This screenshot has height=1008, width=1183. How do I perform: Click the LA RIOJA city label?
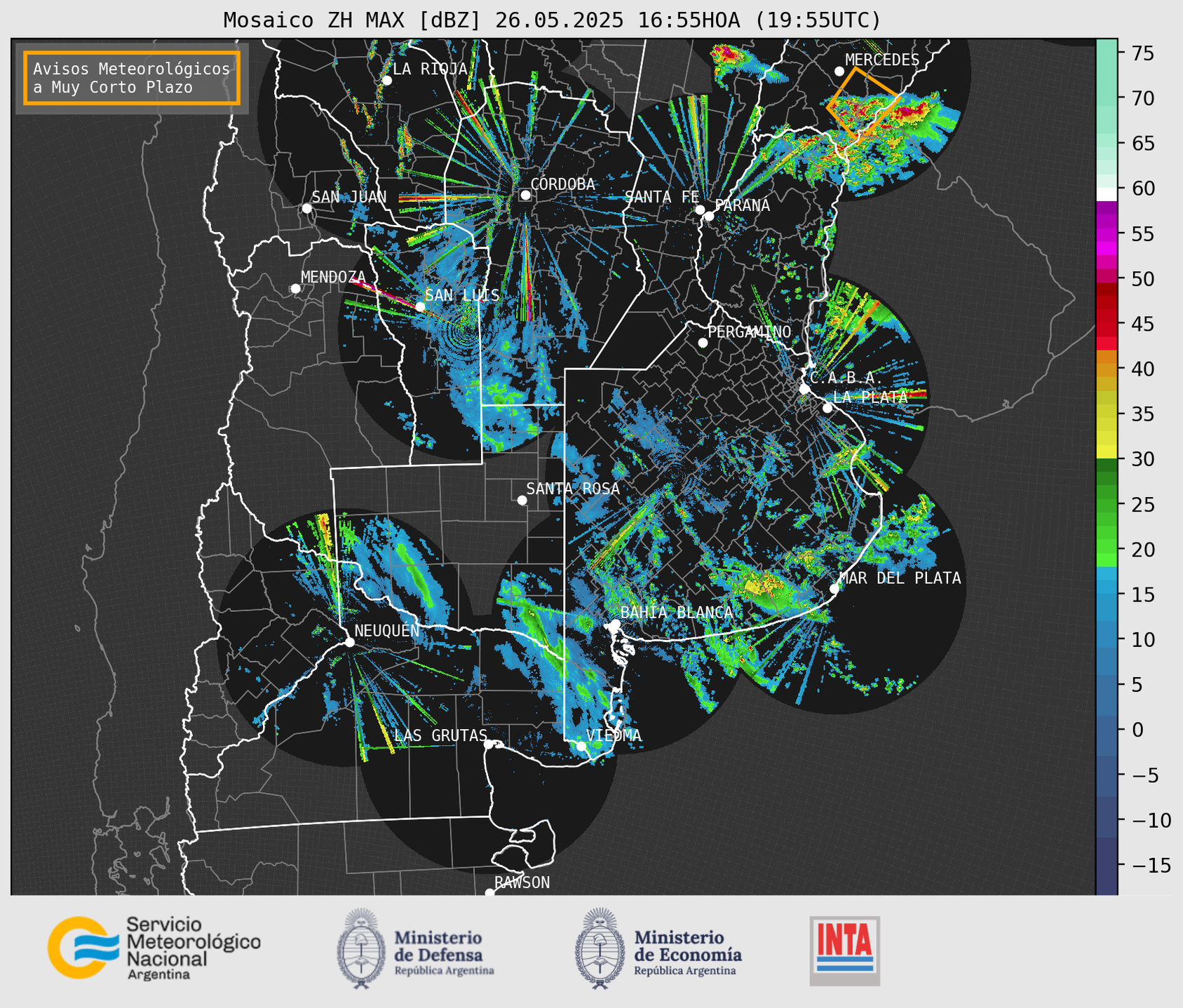click(x=430, y=69)
